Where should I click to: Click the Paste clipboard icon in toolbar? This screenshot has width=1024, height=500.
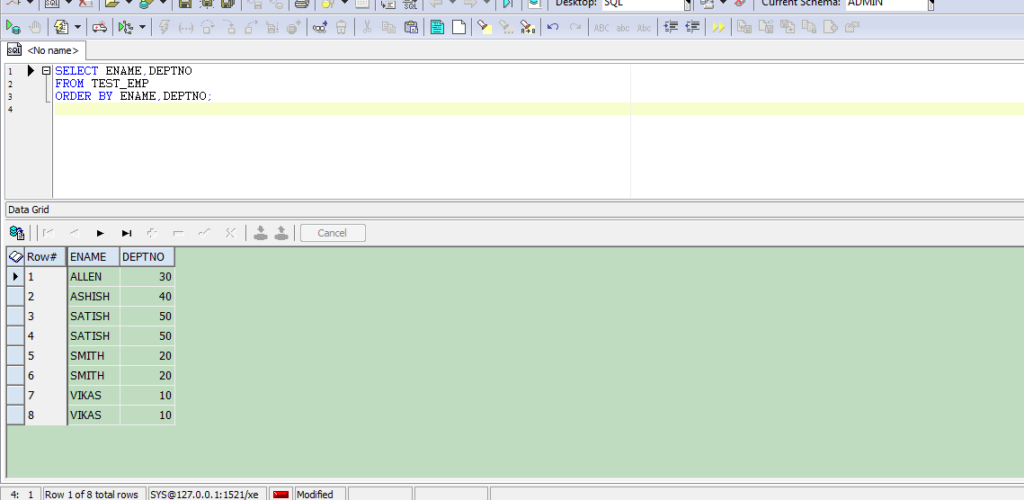pos(411,27)
